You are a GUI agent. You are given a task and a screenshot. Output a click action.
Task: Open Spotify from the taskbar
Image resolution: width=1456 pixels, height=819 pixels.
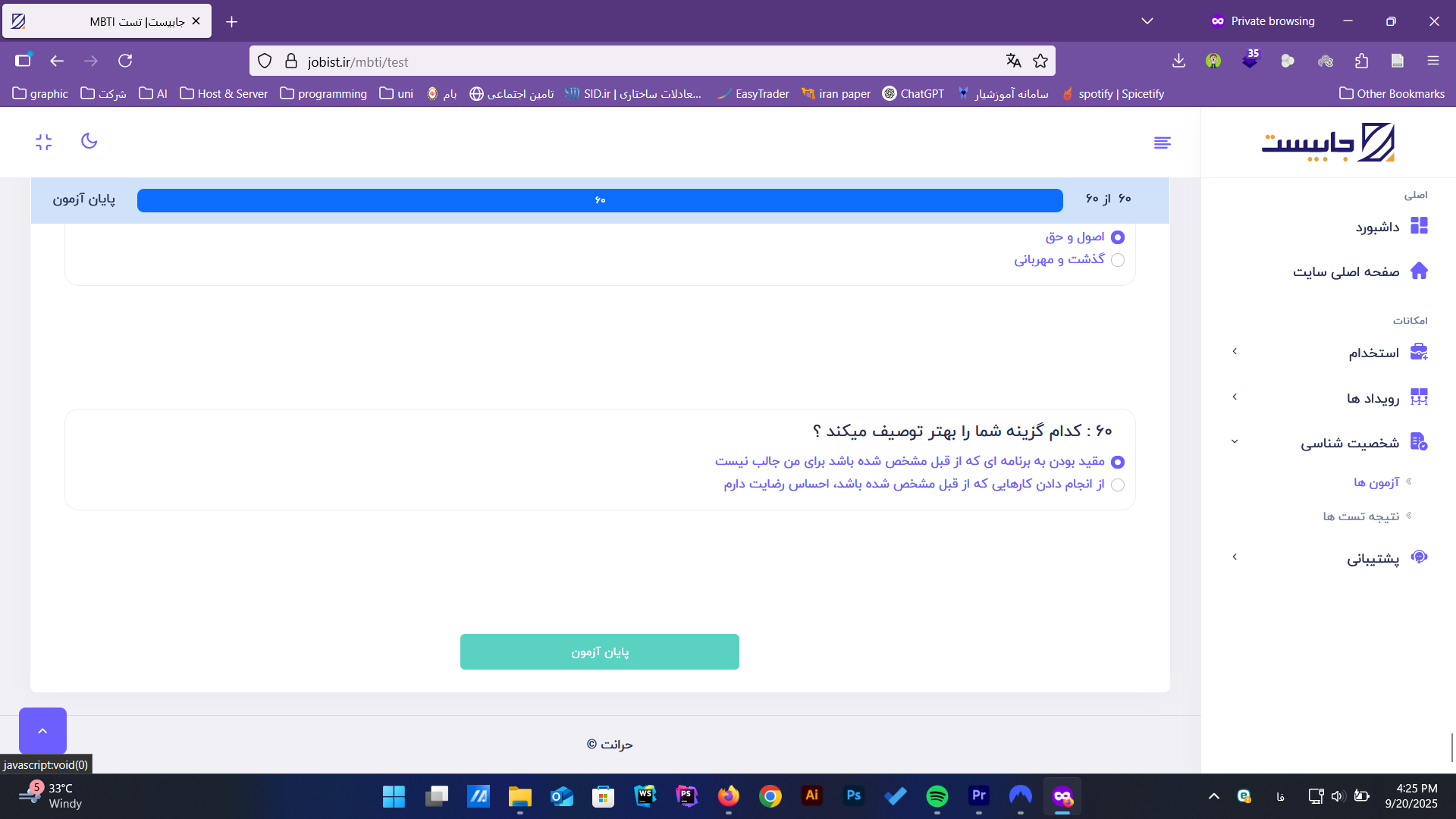tap(937, 796)
